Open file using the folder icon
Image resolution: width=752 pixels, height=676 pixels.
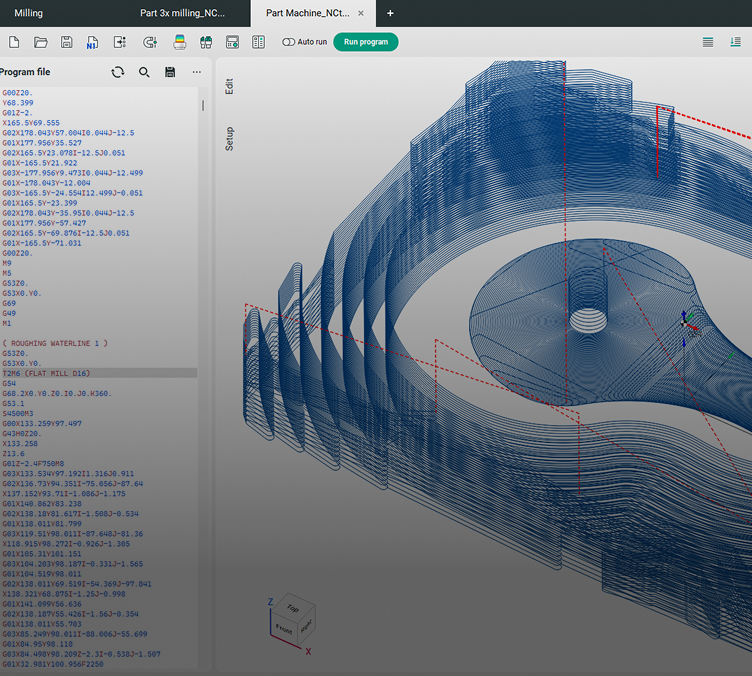point(41,42)
